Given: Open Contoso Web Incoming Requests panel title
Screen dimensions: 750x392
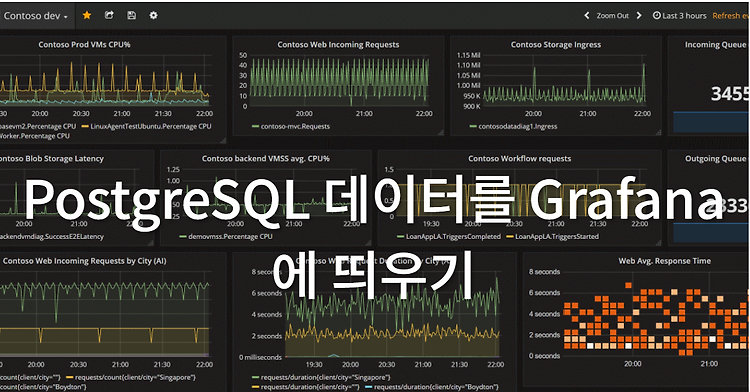Looking at the screenshot, I should pyautogui.click(x=338, y=44).
